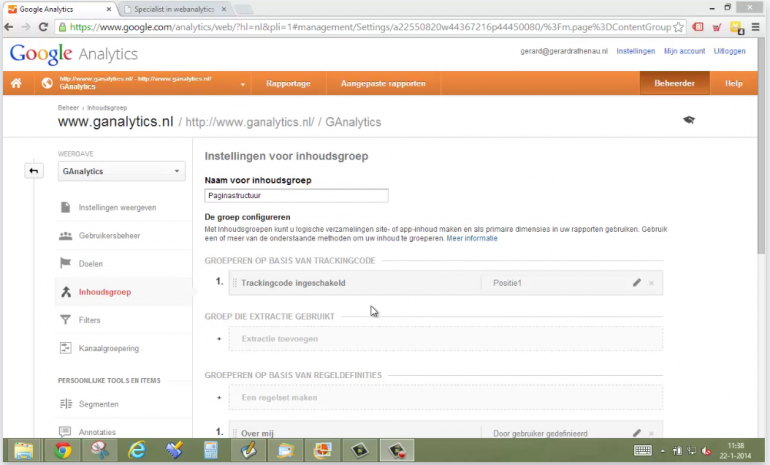Open the Chrome menu button
Image resolution: width=770 pixels, height=465 pixels.
pyautogui.click(x=756, y=27)
